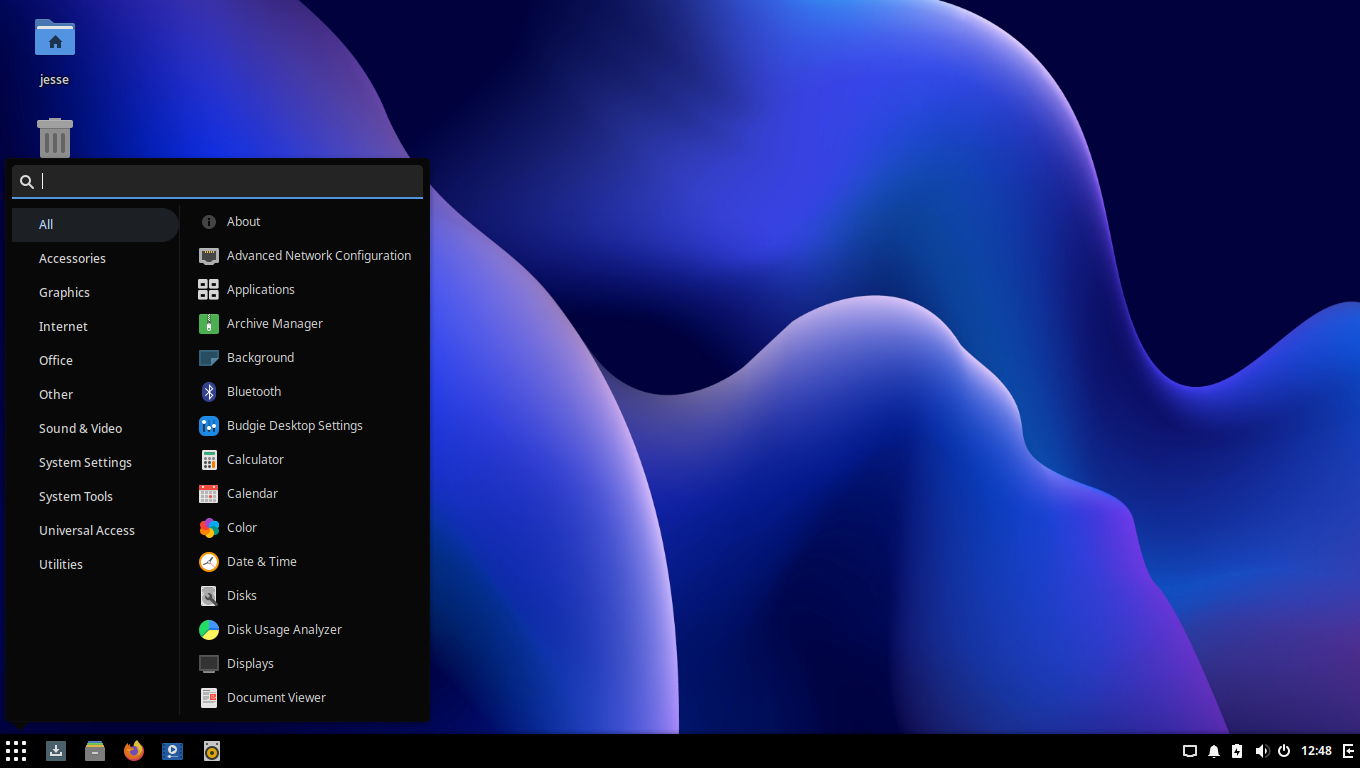
Task: Select the Accessories category
Action: (x=95, y=259)
